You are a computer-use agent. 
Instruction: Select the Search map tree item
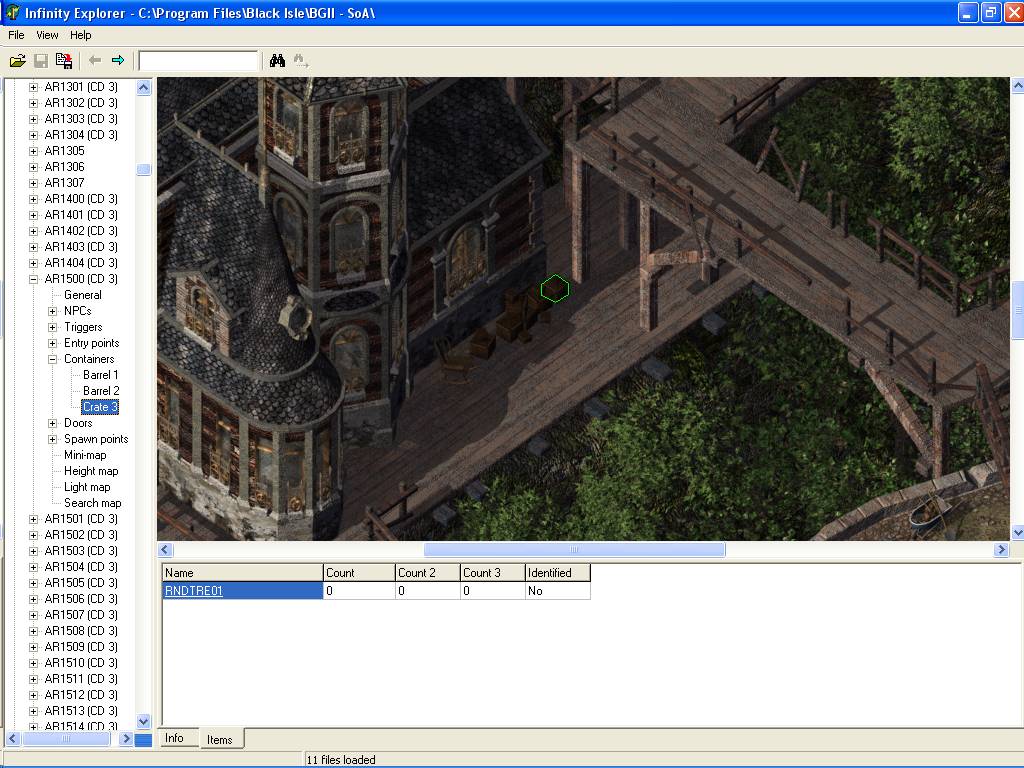pos(92,503)
